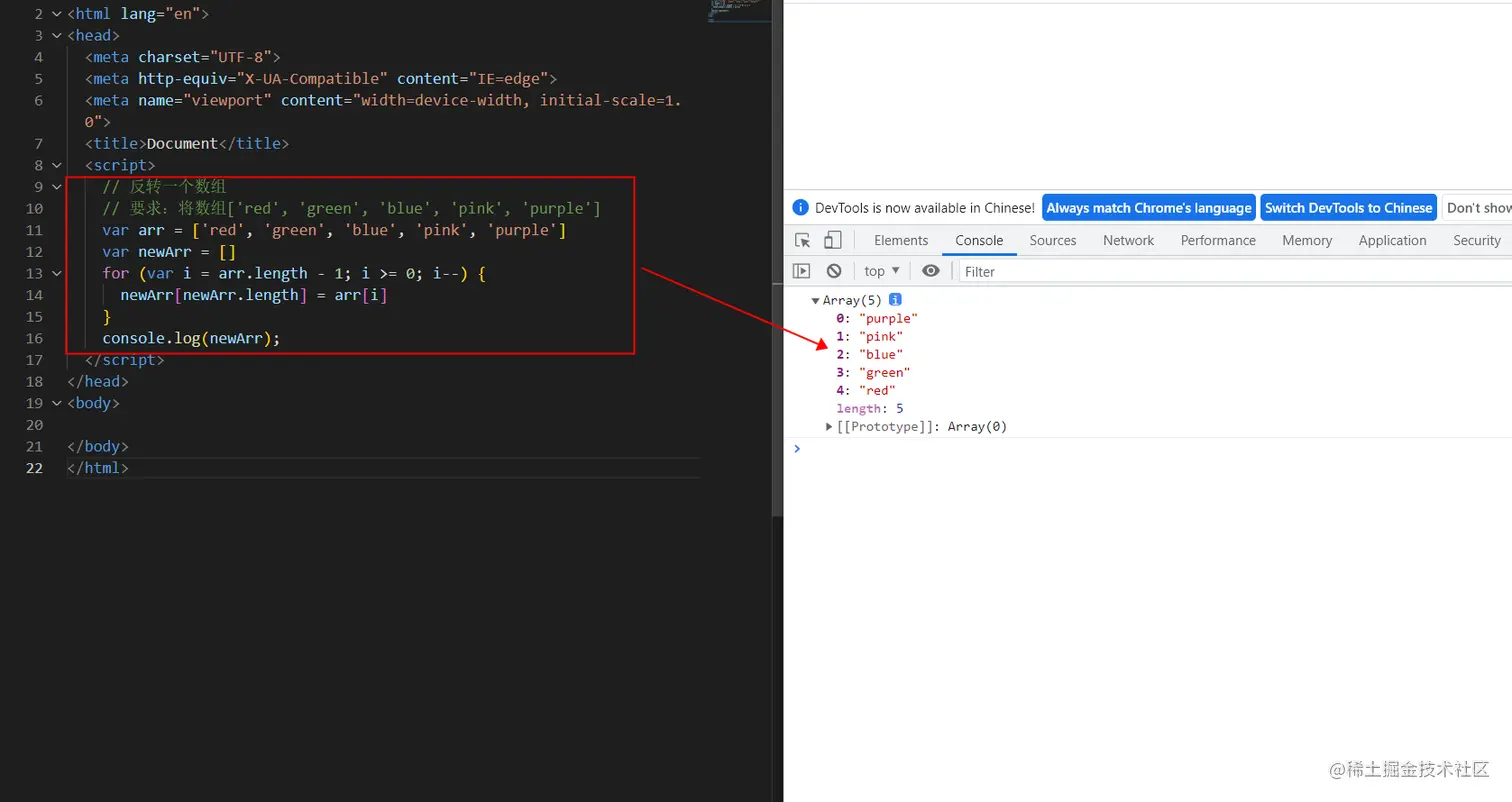Switch to the Memory tab
Image resolution: width=1512 pixels, height=802 pixels.
pos(1307,240)
